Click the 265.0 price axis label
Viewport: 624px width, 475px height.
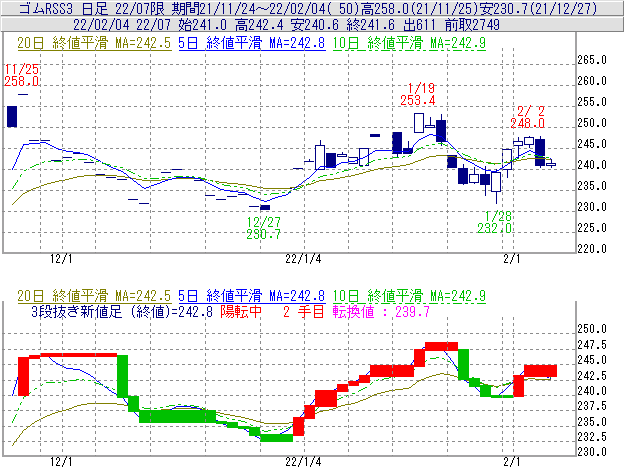592,60
